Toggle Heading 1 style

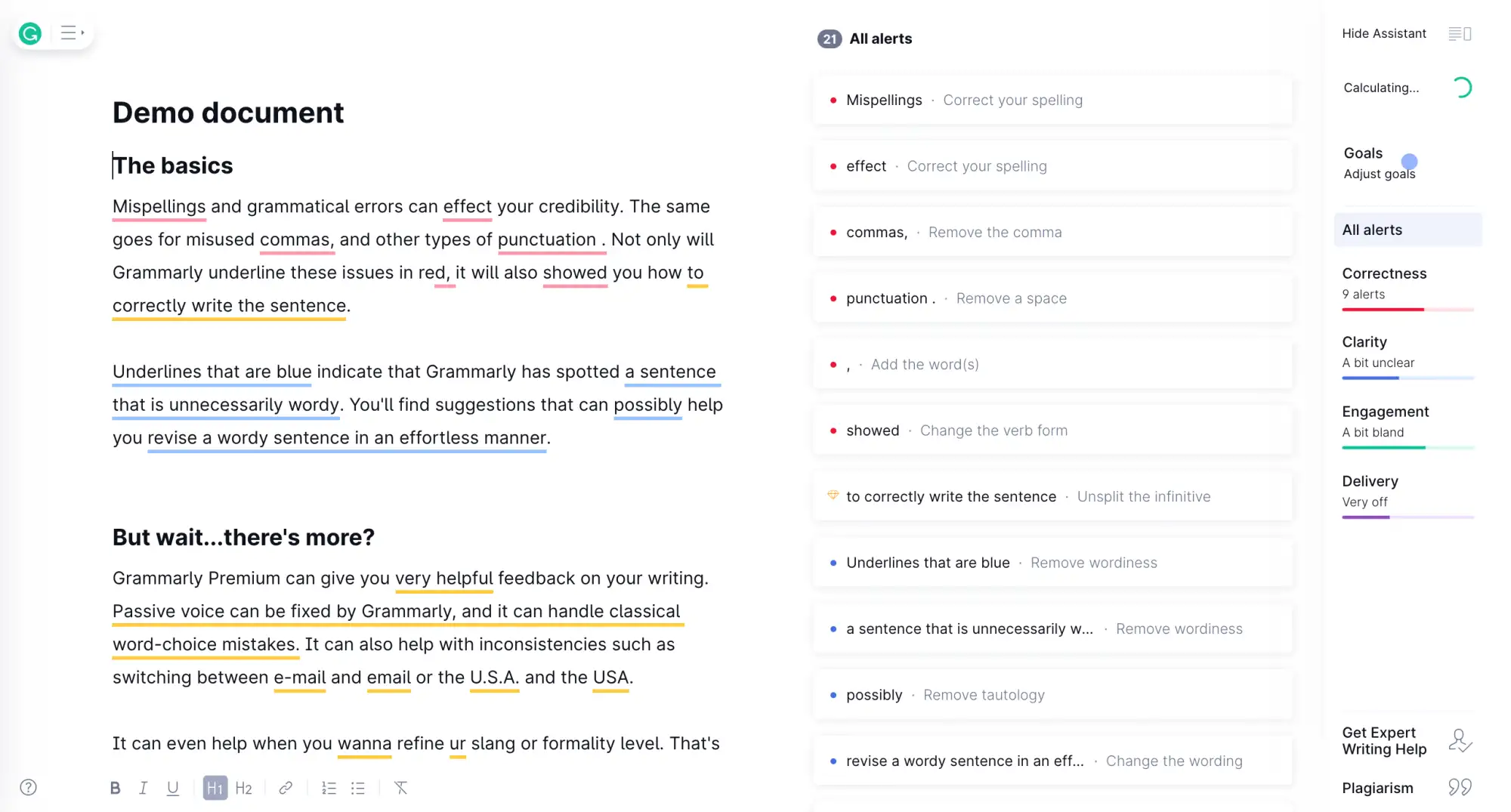pyautogui.click(x=215, y=788)
